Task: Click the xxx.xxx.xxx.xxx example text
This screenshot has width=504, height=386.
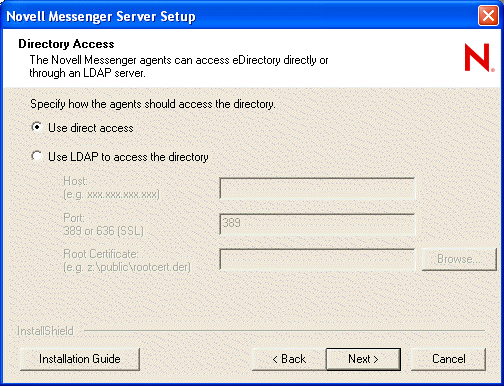Action: click(x=111, y=194)
